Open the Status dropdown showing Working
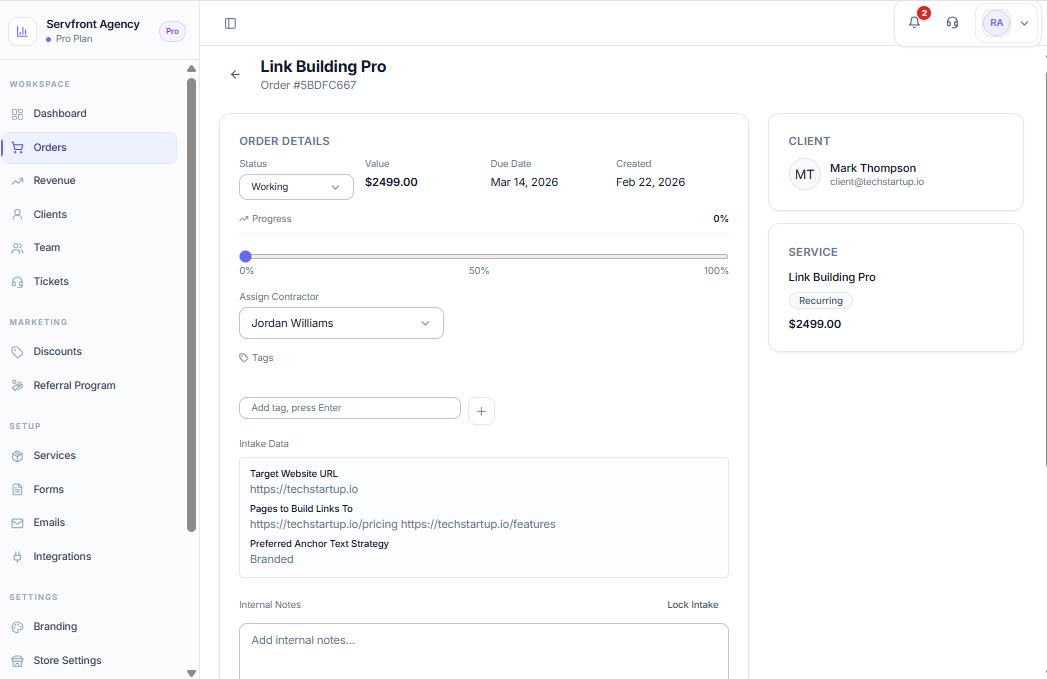The height and width of the screenshot is (679, 1047). tap(296, 187)
